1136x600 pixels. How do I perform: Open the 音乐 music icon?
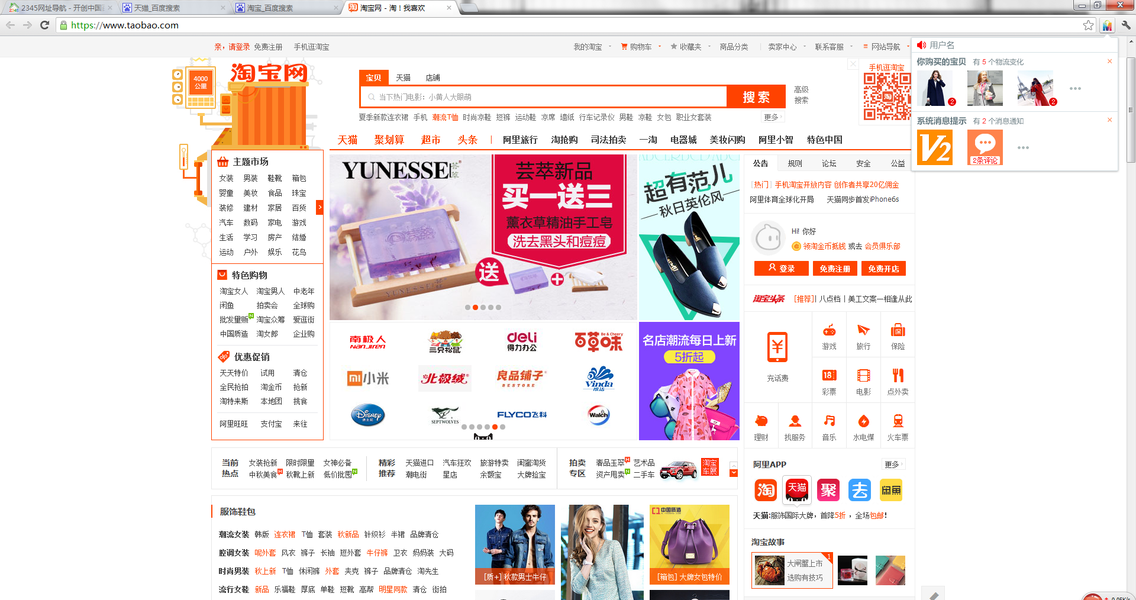829,421
